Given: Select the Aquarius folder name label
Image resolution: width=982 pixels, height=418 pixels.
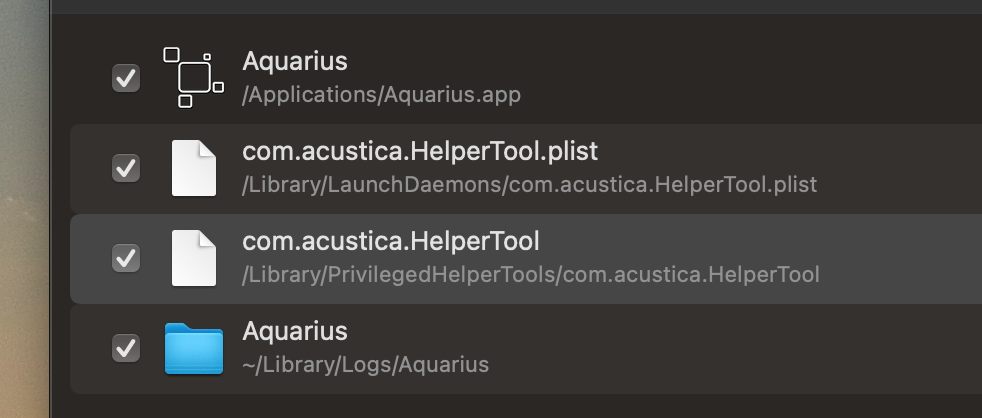Looking at the screenshot, I should pyautogui.click(x=295, y=331).
